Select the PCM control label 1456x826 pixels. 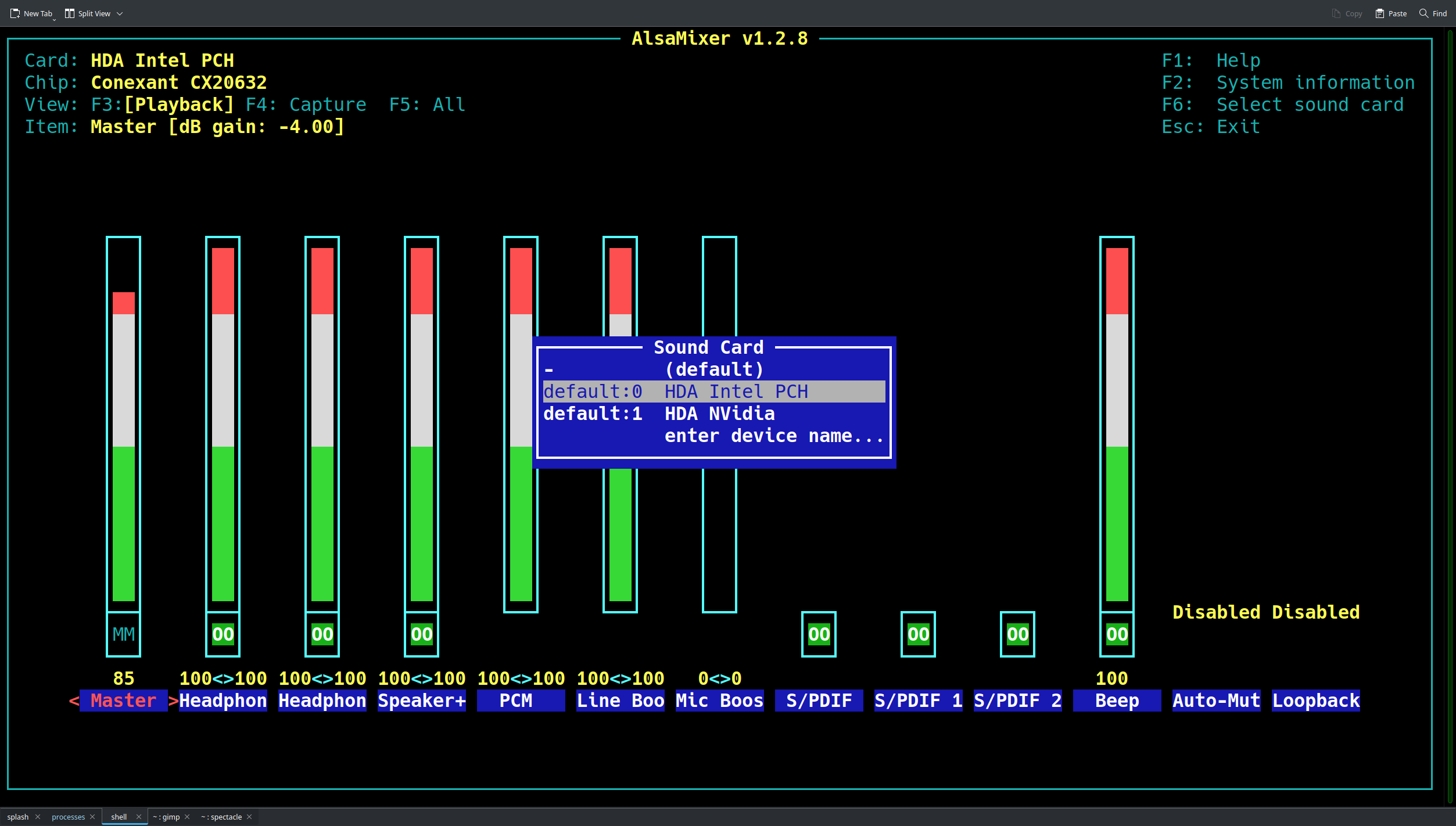[521, 701]
